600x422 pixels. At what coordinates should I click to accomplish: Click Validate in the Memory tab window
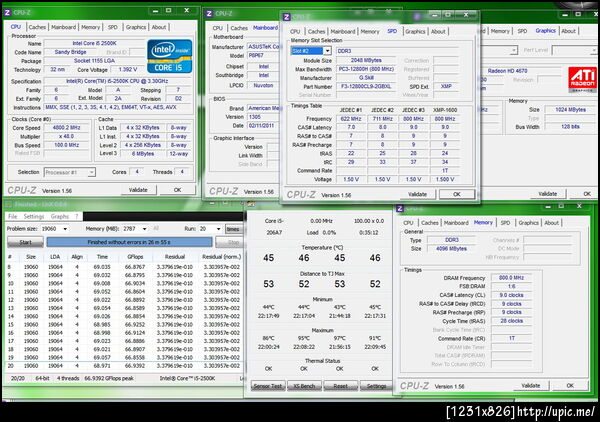531,385
